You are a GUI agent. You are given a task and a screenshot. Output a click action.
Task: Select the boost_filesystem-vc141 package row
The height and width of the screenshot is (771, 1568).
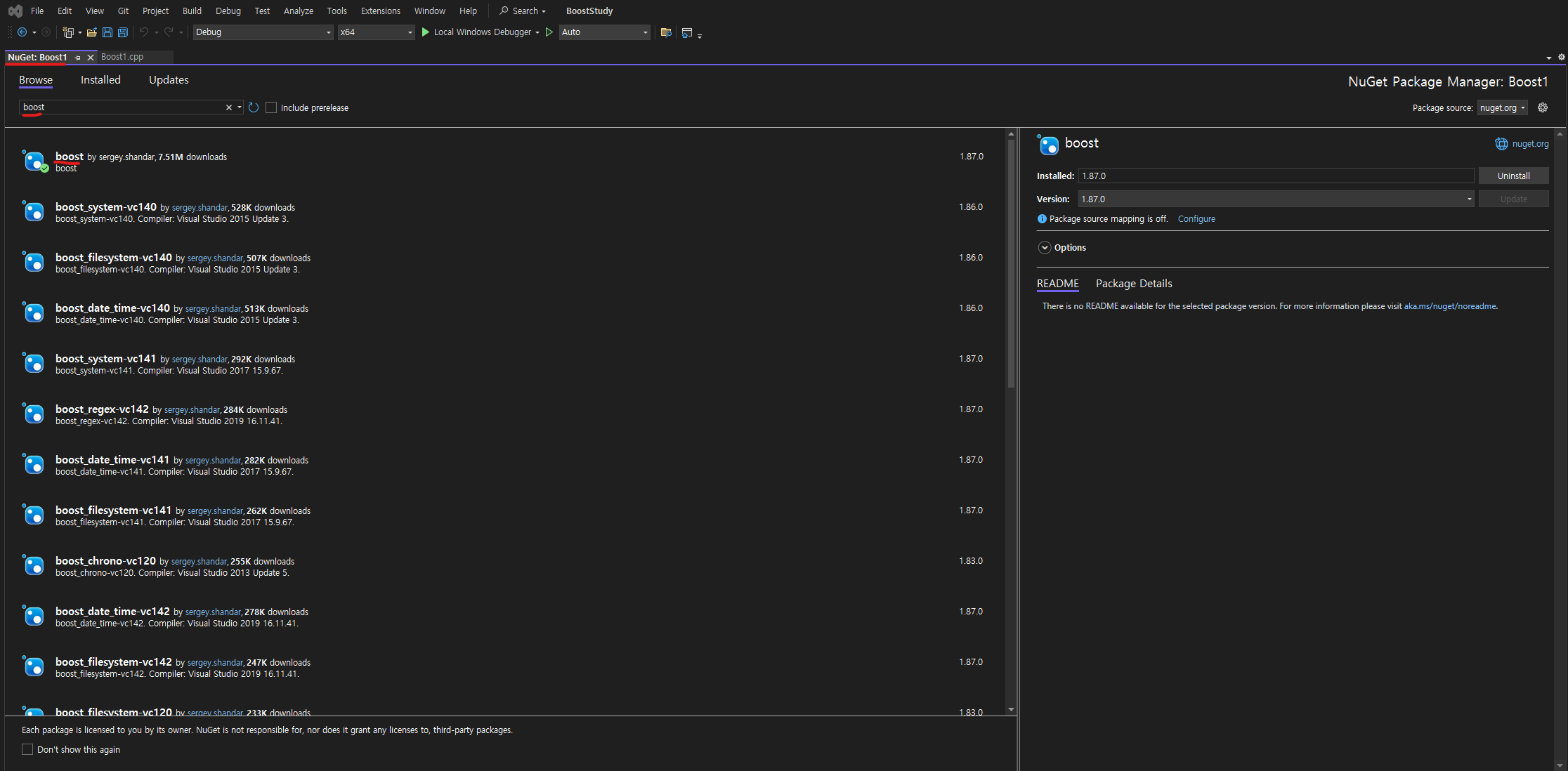pos(503,515)
